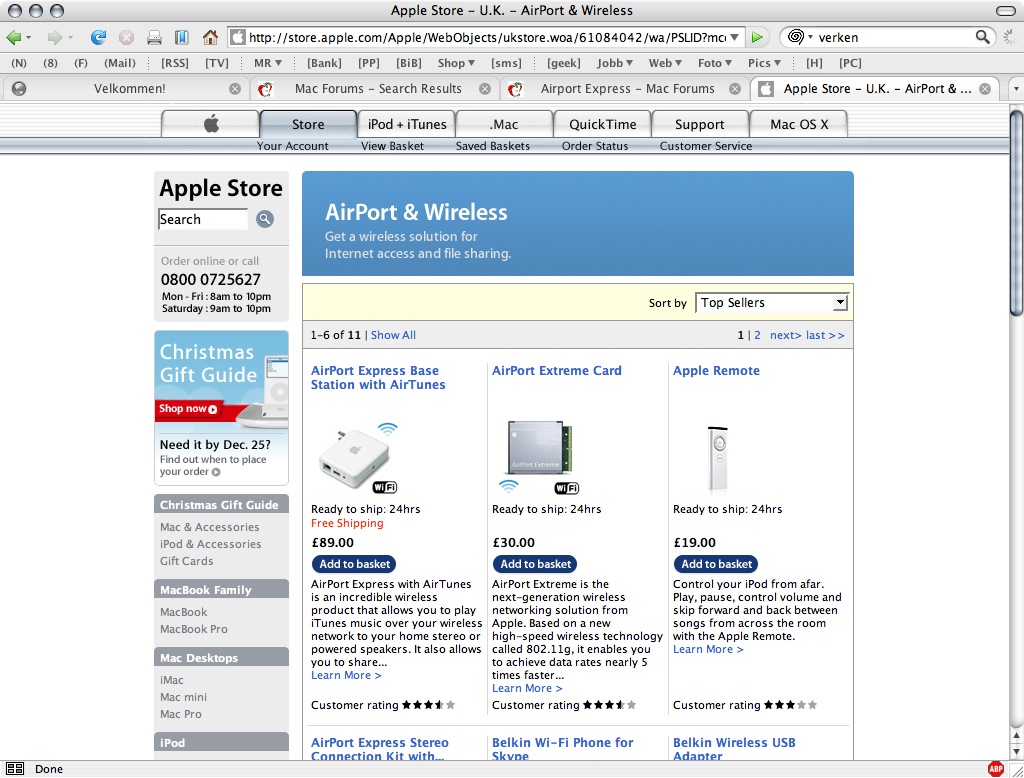This screenshot has width=1024, height=778.
Task: Click the magnifier in browser search field
Action: (x=982, y=37)
